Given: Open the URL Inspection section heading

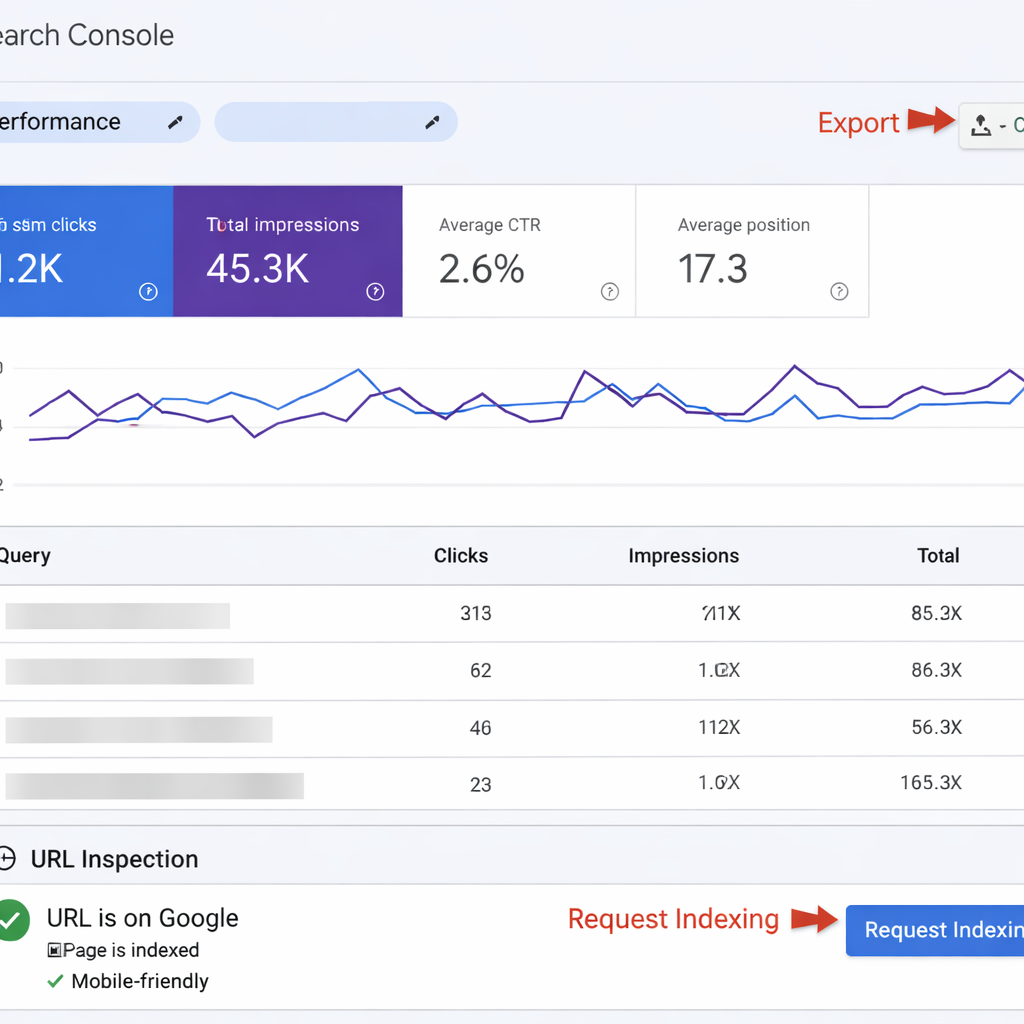Looking at the screenshot, I should point(114,859).
